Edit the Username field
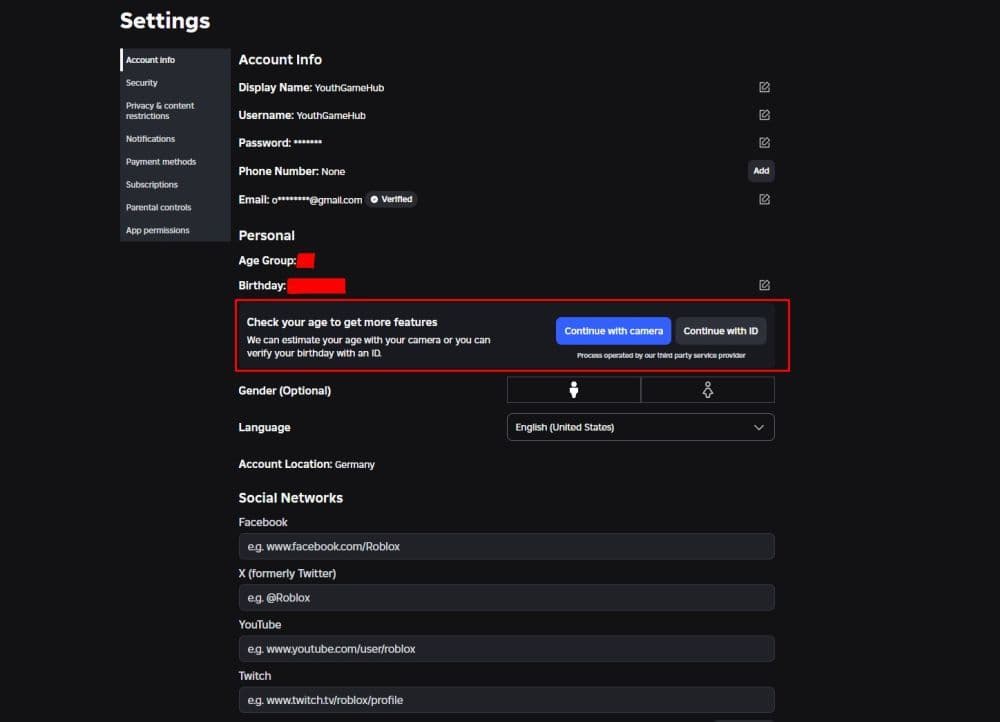 tap(763, 115)
